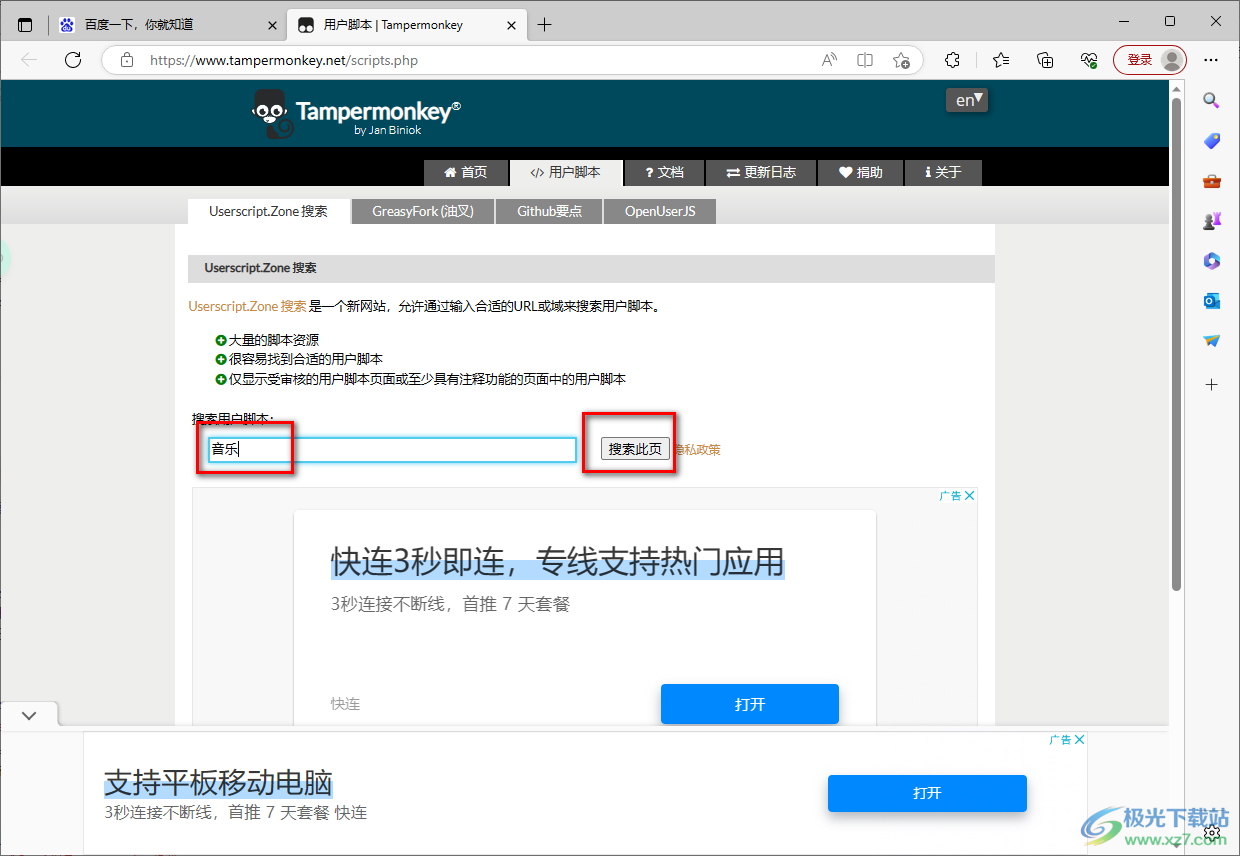Screen dimensions: 1240x856
Task: Open sidebar Search icon
Action: click(1211, 100)
